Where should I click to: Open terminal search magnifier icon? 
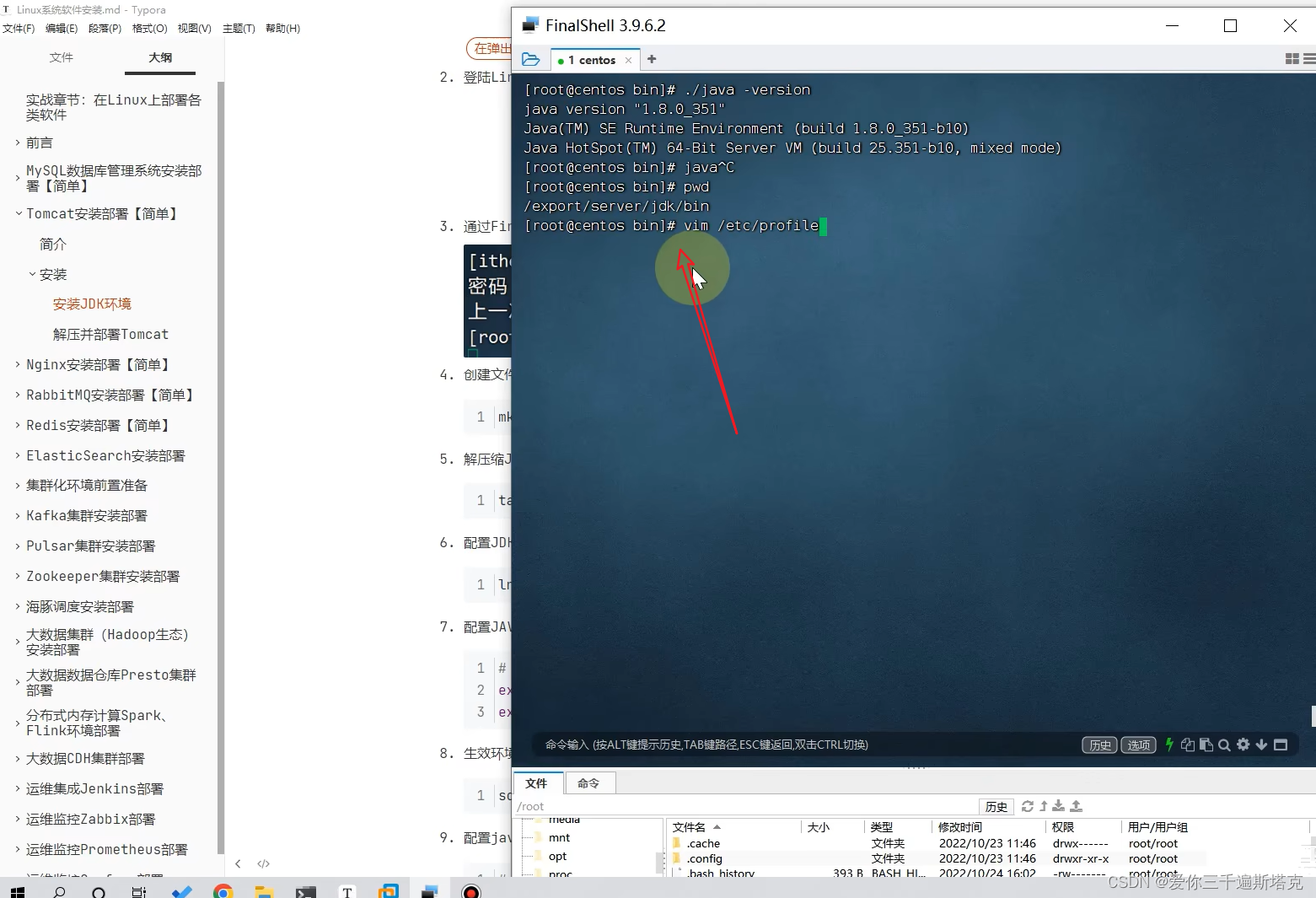[x=1224, y=745]
